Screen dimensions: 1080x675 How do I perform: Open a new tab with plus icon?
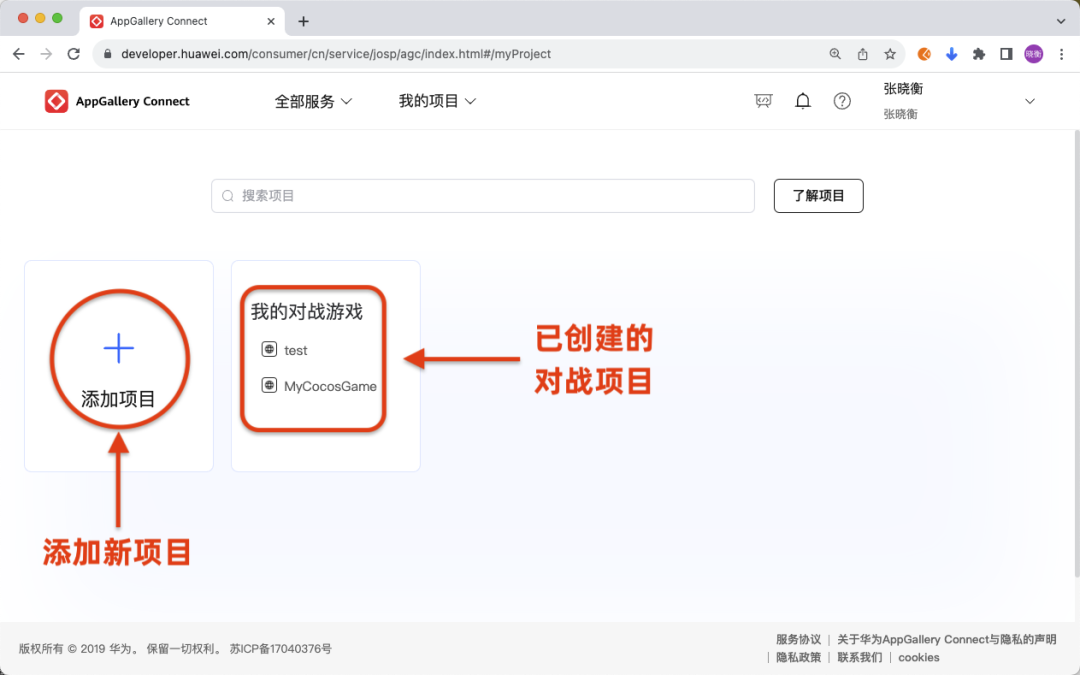pos(303,21)
